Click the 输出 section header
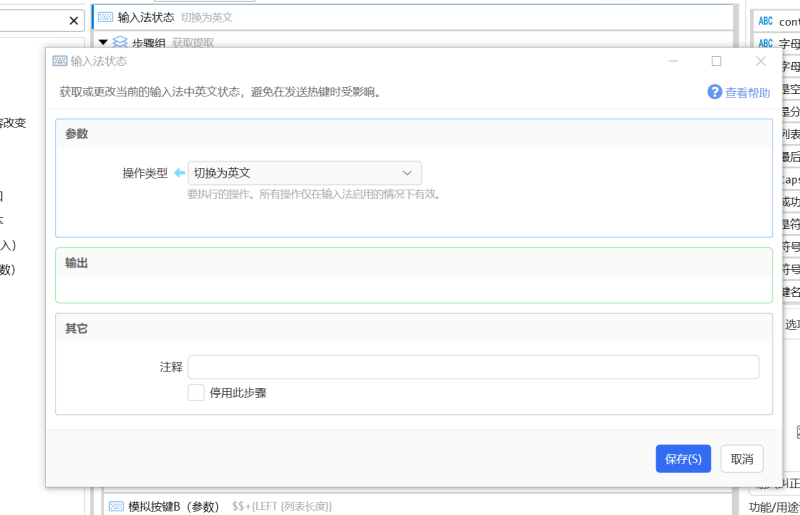Image resolution: width=800 pixels, height=515 pixels. 414,263
